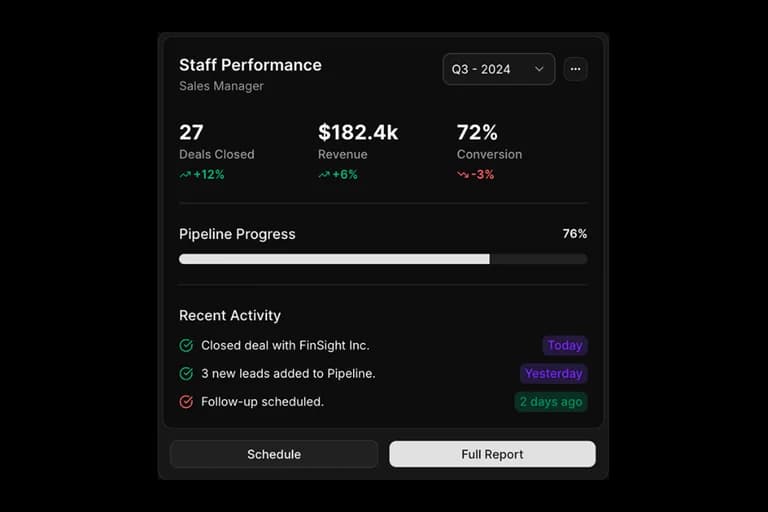Viewport: 768px width, 512px height.
Task: Click the green trend arrow under Revenue
Action: 324,174
